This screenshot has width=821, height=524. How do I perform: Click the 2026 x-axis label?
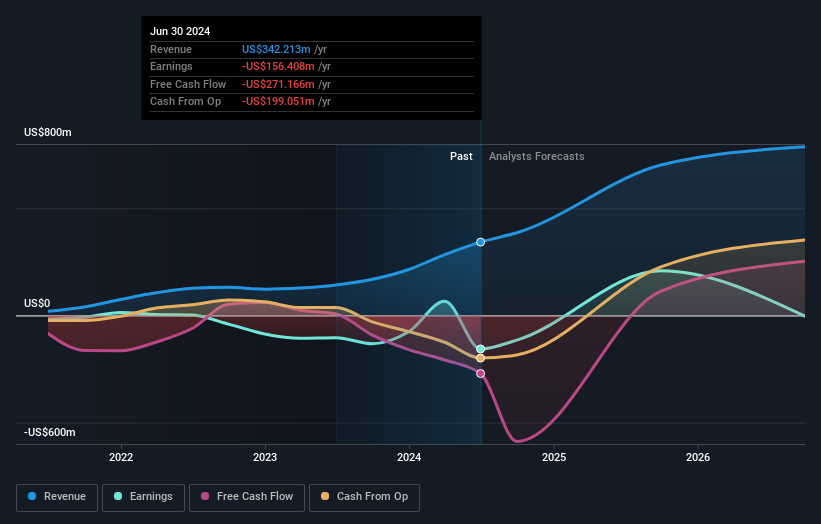pos(698,457)
